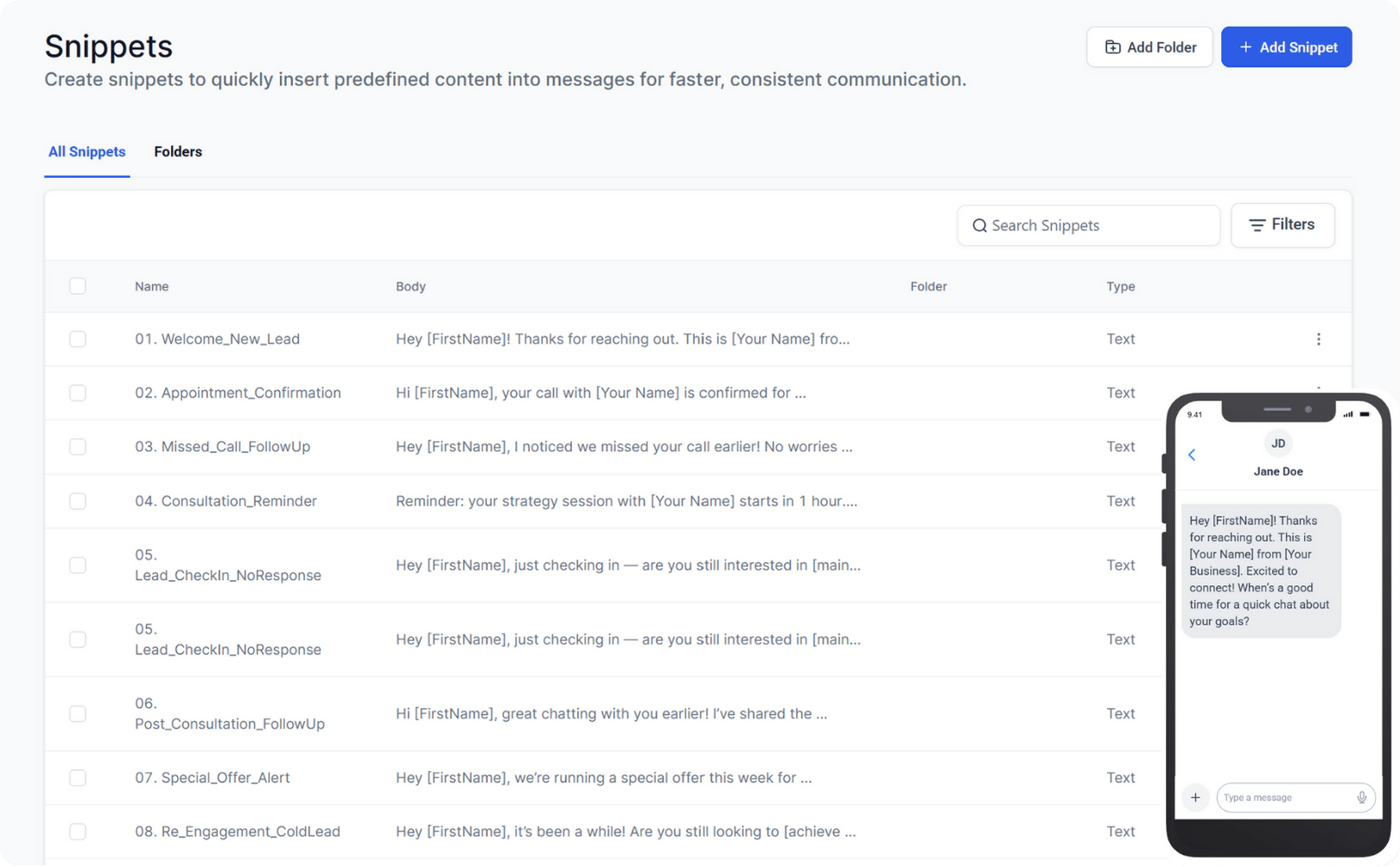Viewport: 1400px width, 867px height.
Task: Open the 02. Appointment_Confirmation snippet
Action: (x=238, y=392)
